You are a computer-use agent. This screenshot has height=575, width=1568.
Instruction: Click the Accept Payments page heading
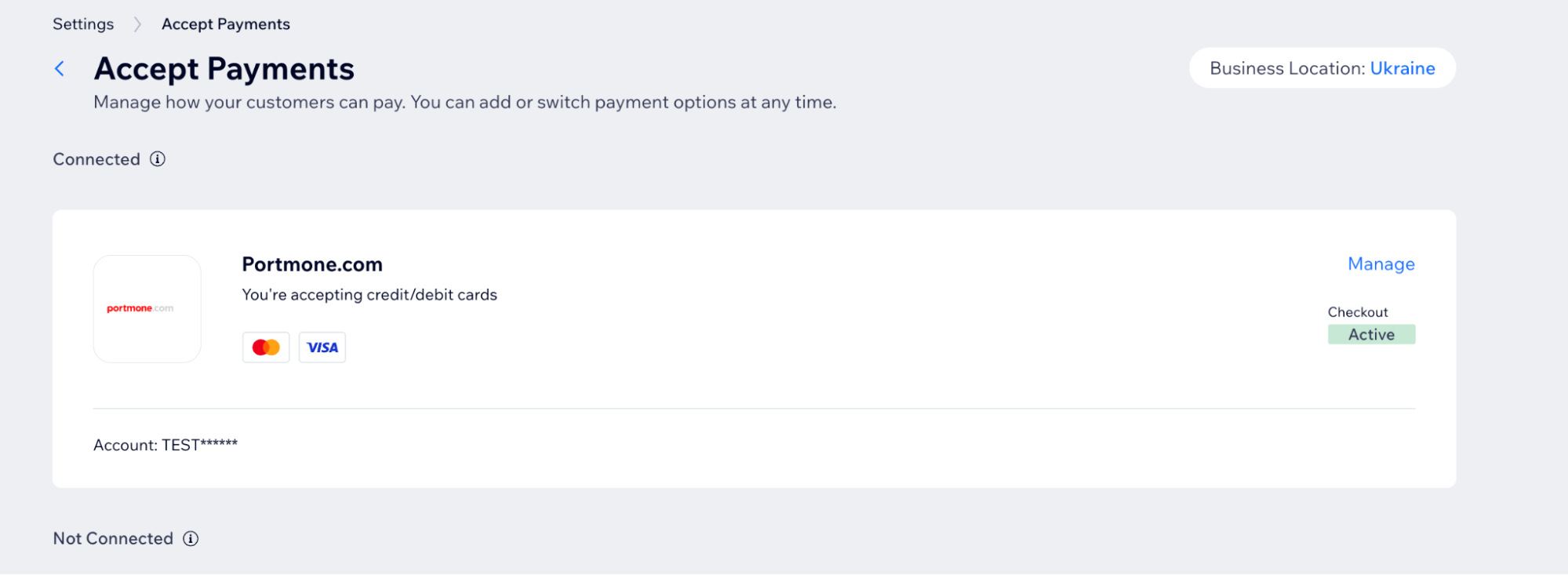click(224, 69)
